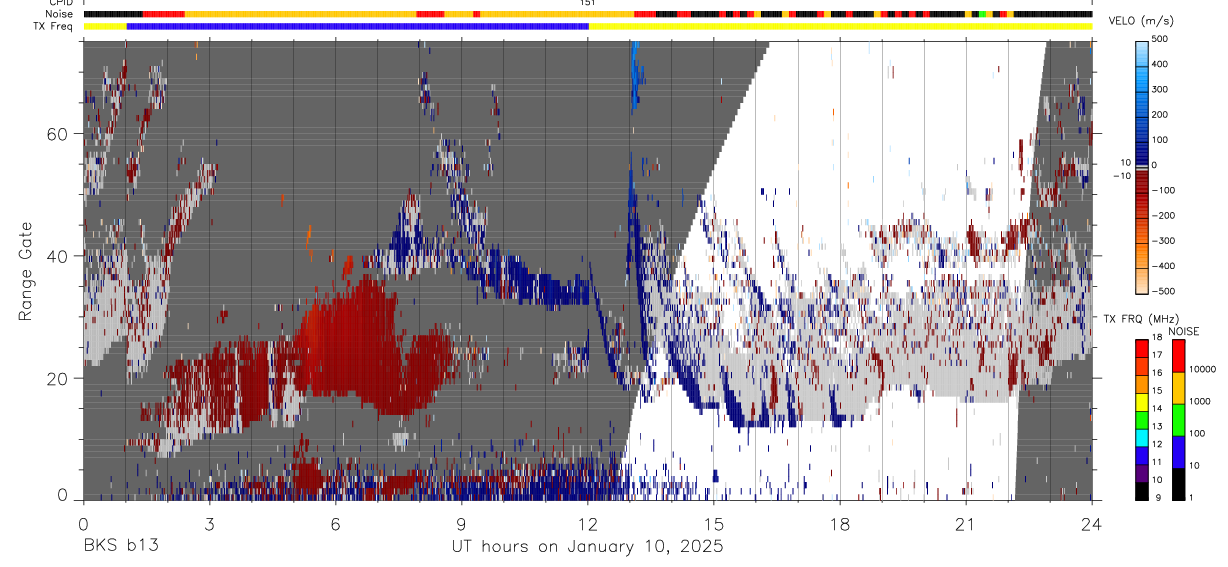The image size is (1228, 567).
Task: Click 'UT hours on January 10, 2025' label
Action: (588, 546)
